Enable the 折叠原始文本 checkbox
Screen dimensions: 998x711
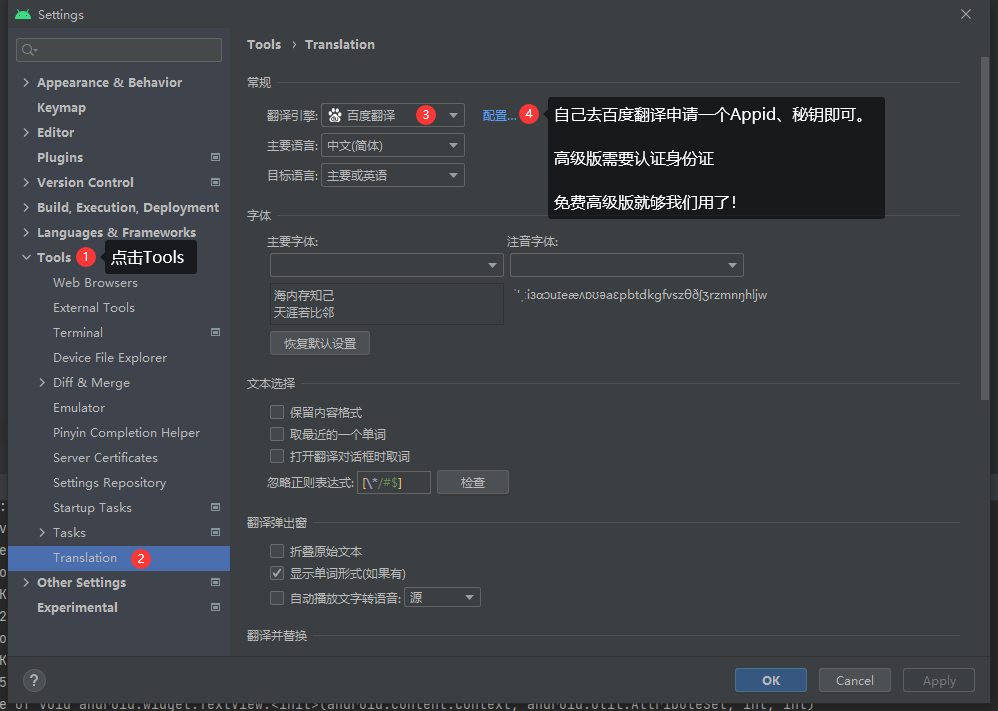coord(277,551)
